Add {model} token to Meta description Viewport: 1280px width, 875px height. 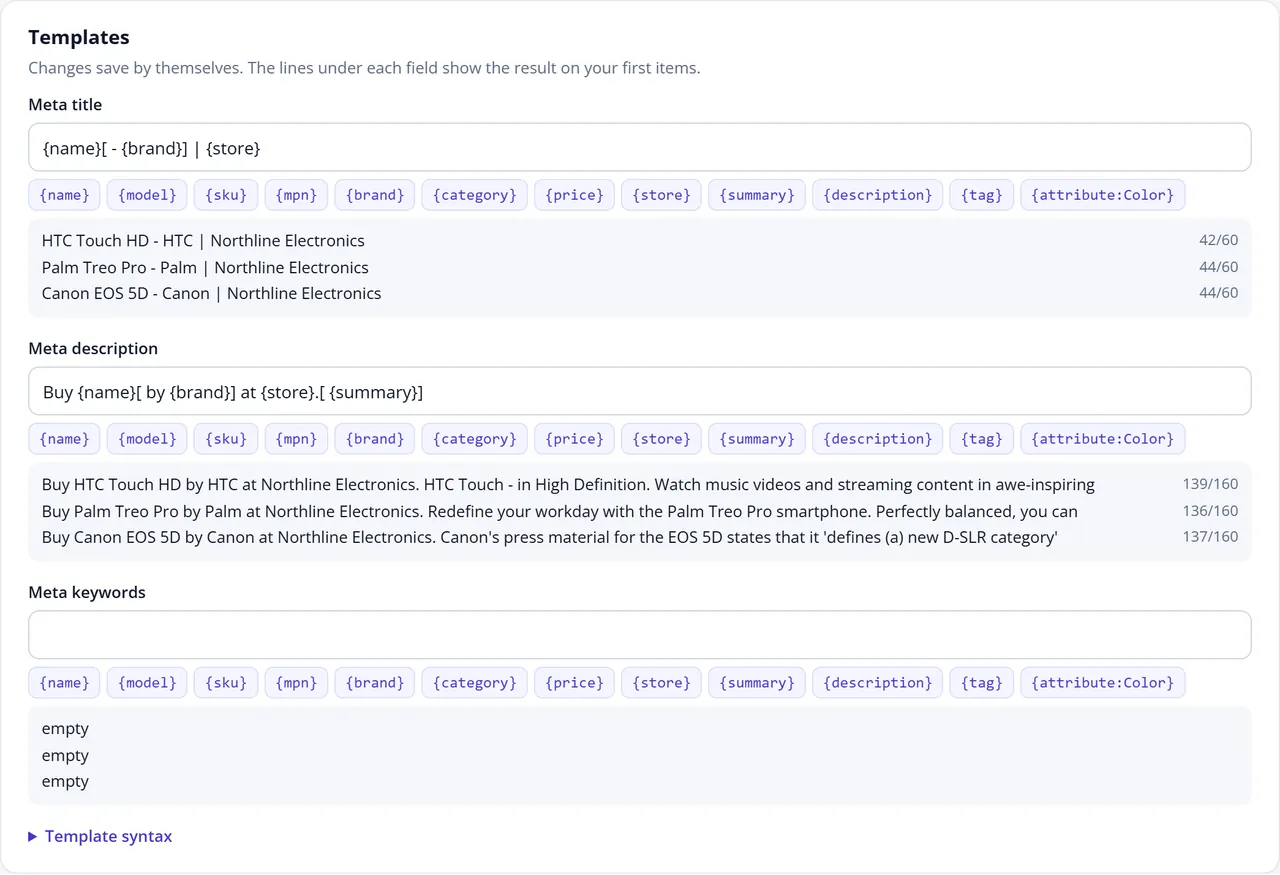[147, 439]
